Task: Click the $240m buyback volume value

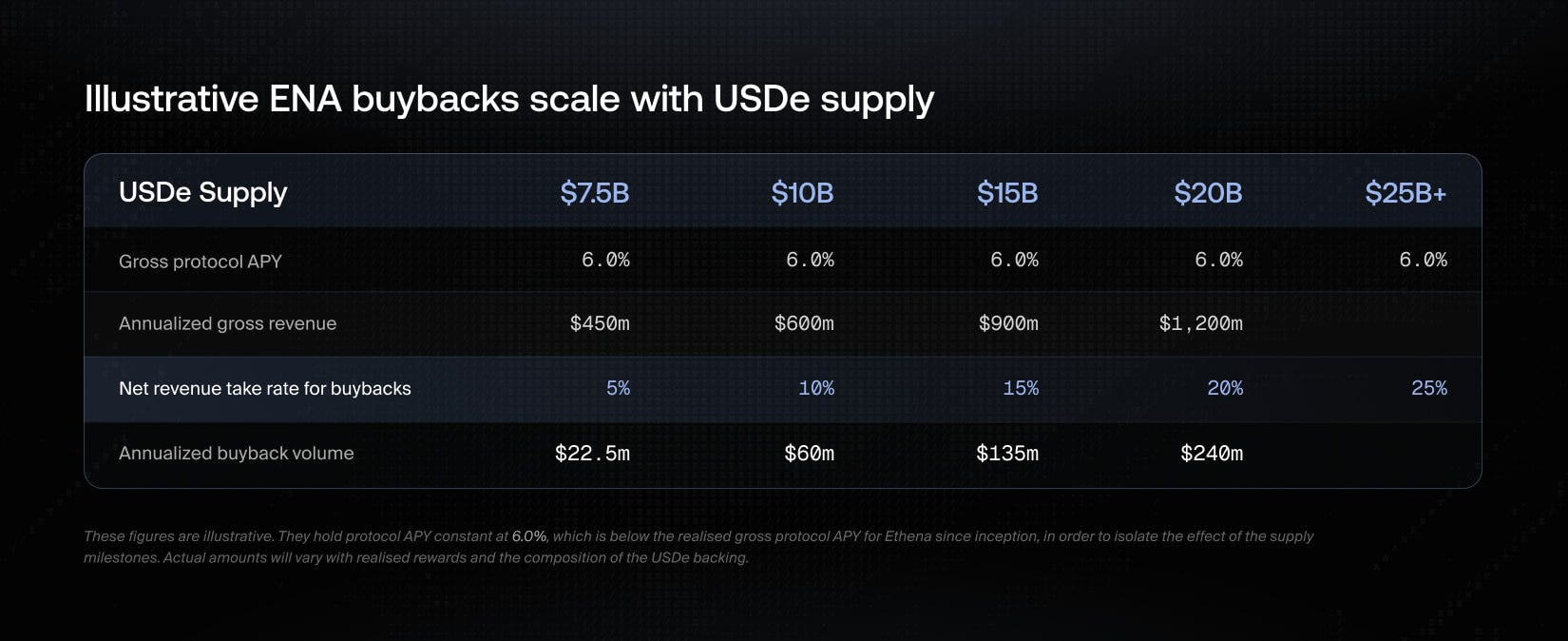Action: (1212, 454)
